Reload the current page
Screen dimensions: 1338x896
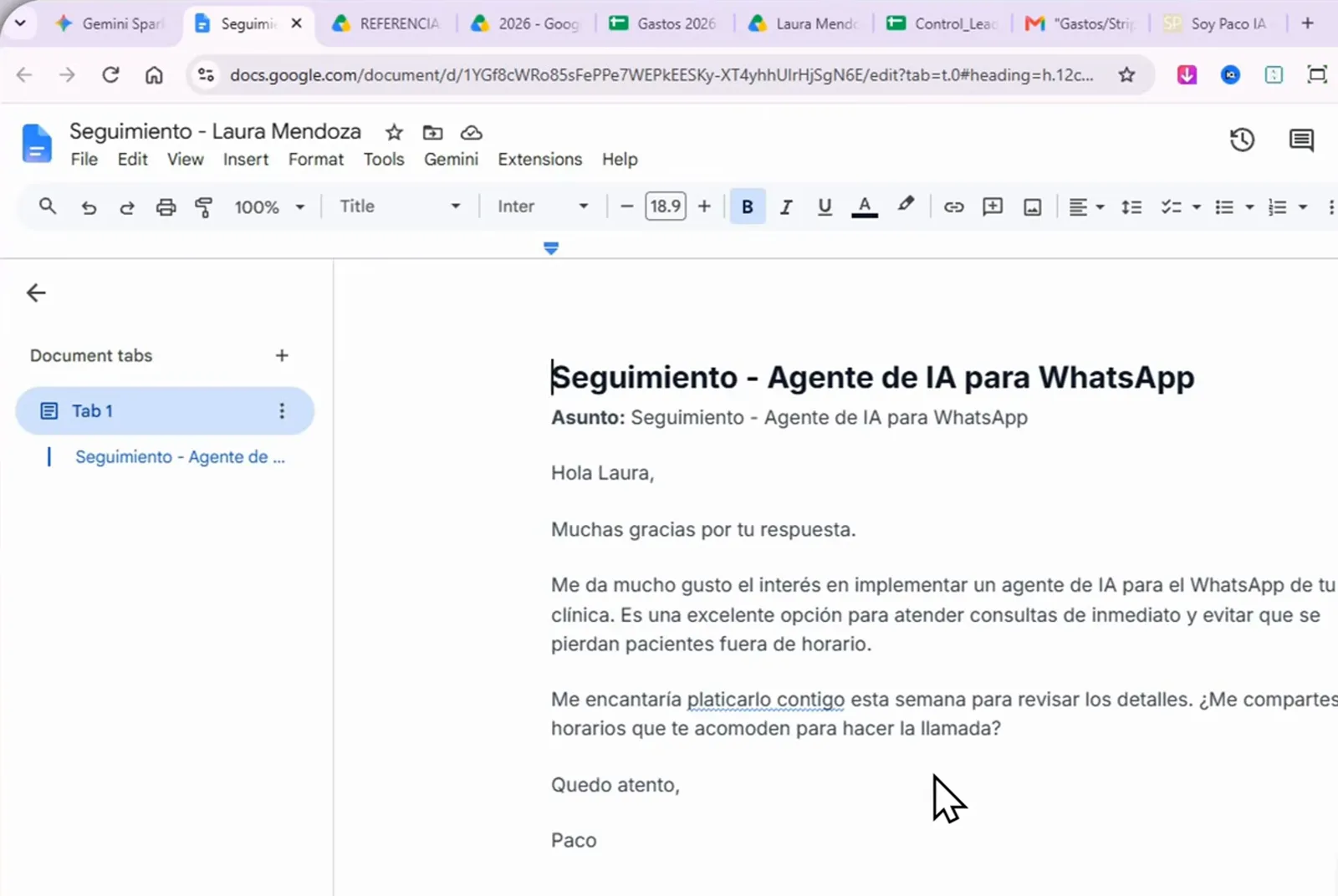110,74
